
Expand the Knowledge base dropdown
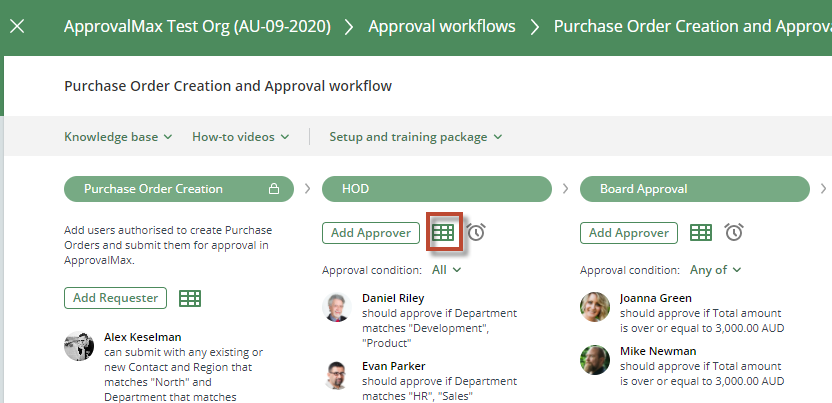pos(118,137)
